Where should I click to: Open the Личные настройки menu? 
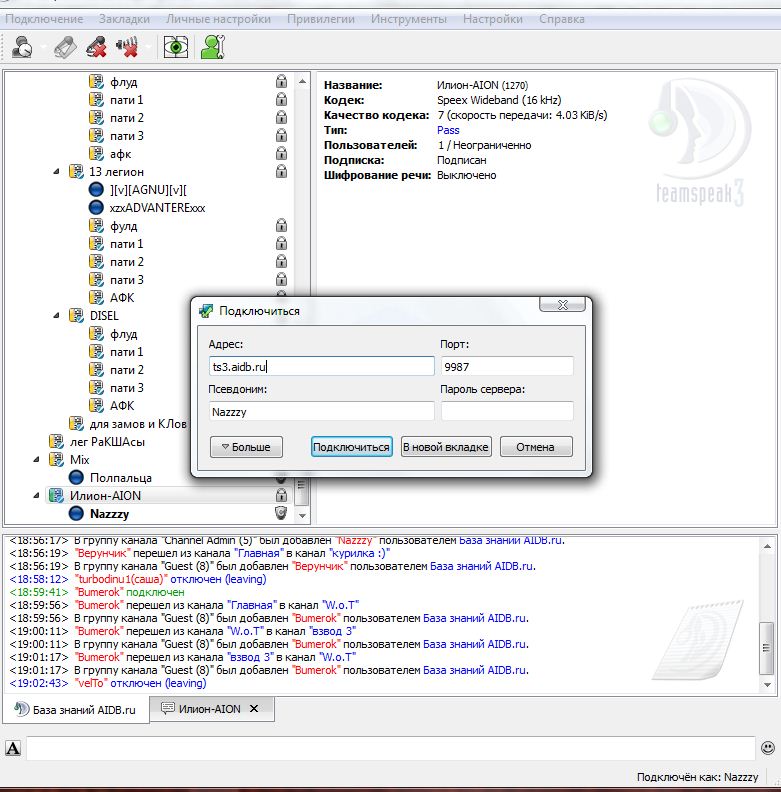(218, 19)
